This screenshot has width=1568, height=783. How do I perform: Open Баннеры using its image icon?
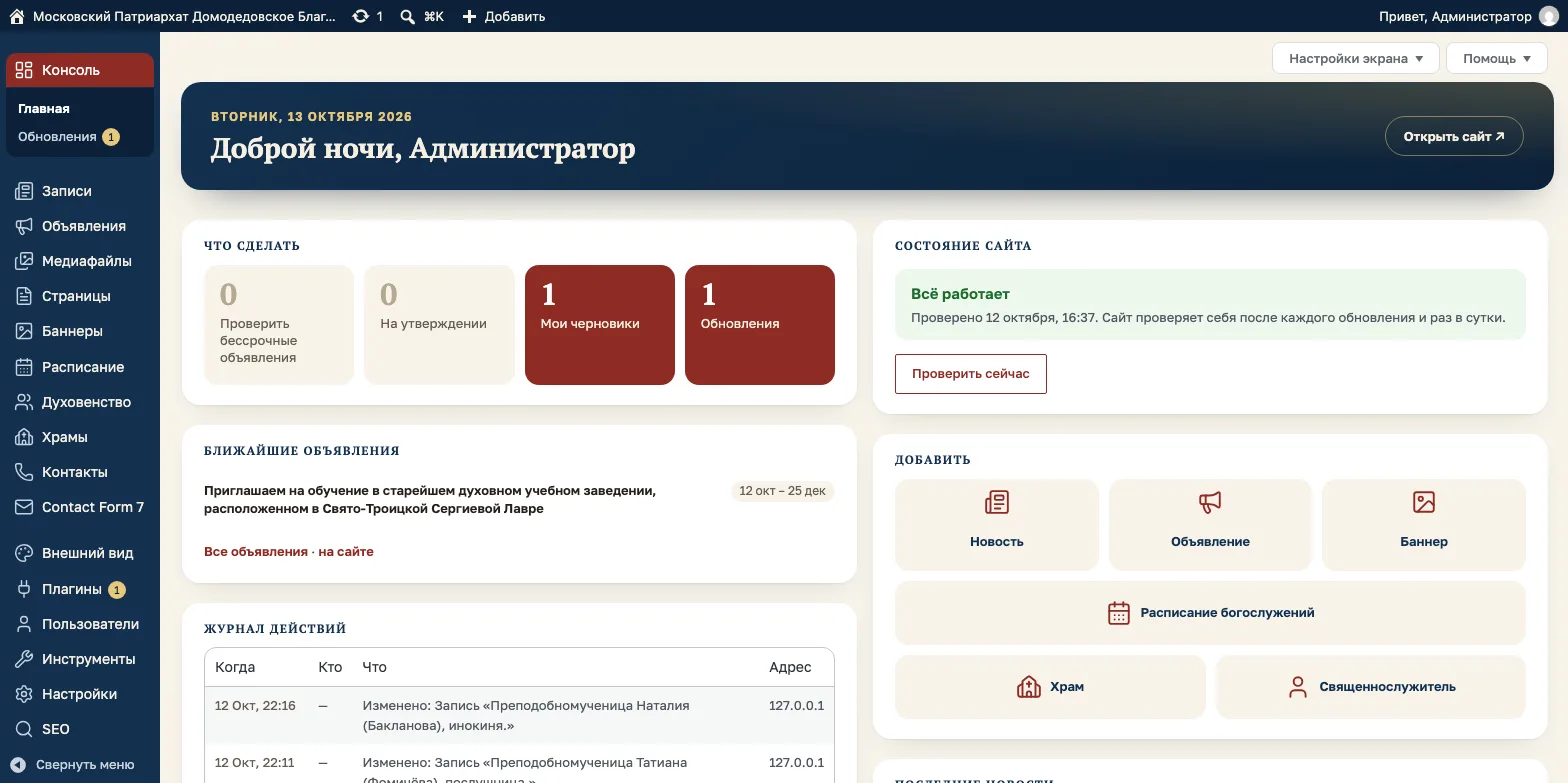point(24,331)
